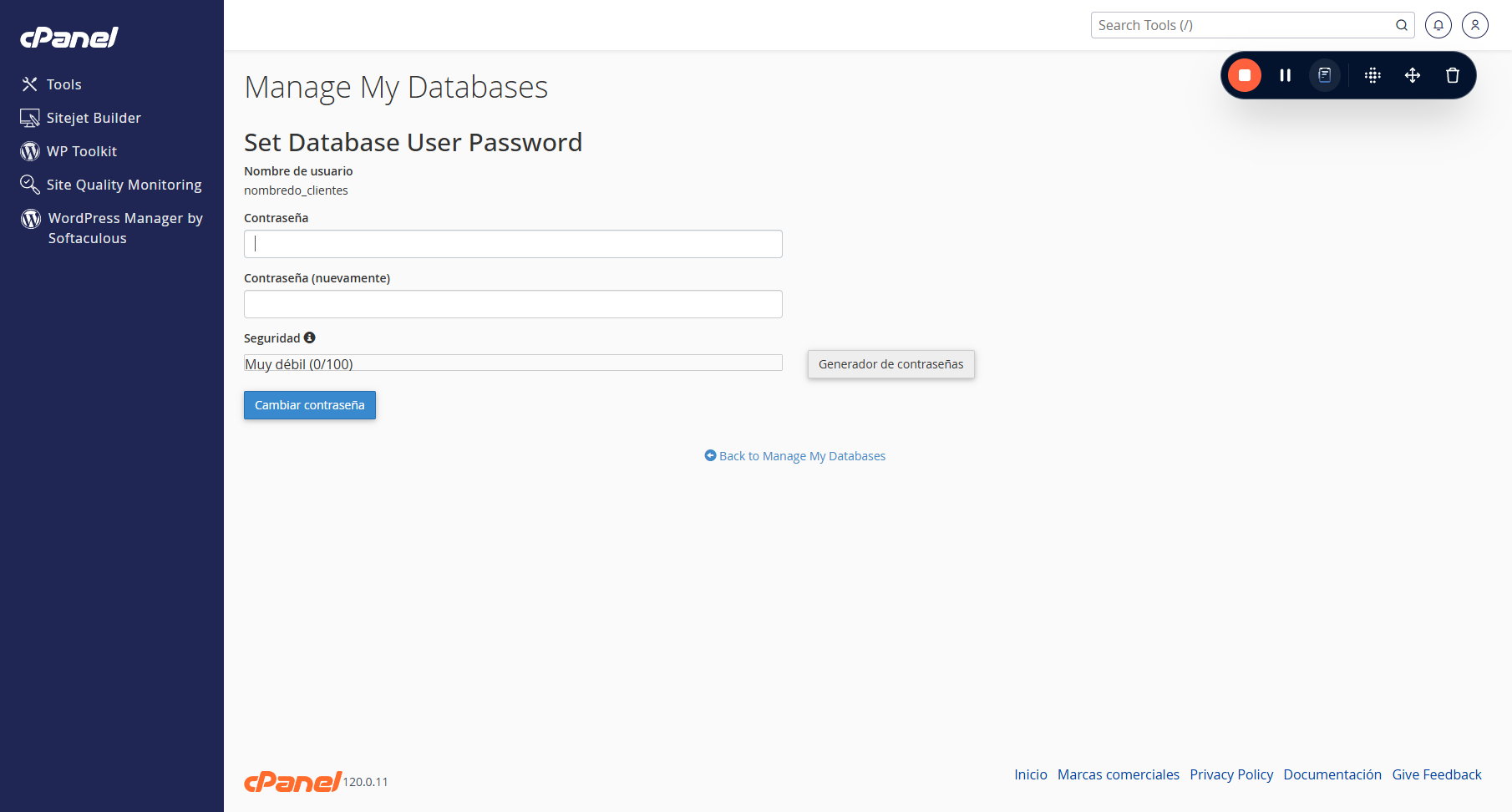This screenshot has height=812, width=1512.
Task: Click the Sitejet Builder monitor icon
Action: point(30,118)
